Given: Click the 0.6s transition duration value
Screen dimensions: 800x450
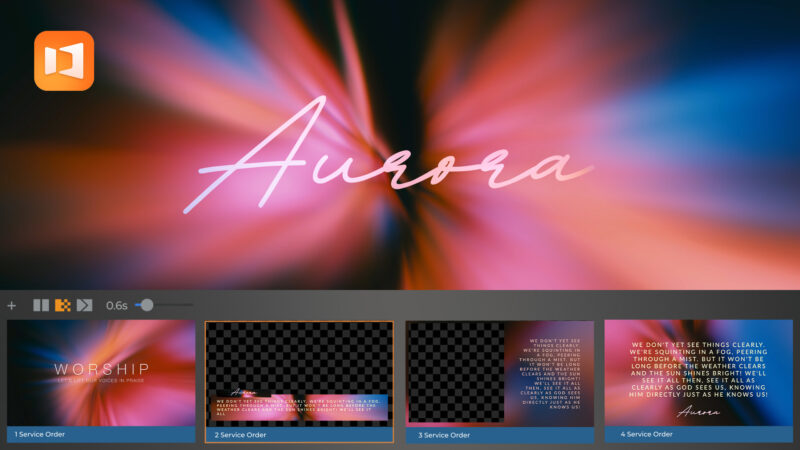Looking at the screenshot, I should 117,305.
